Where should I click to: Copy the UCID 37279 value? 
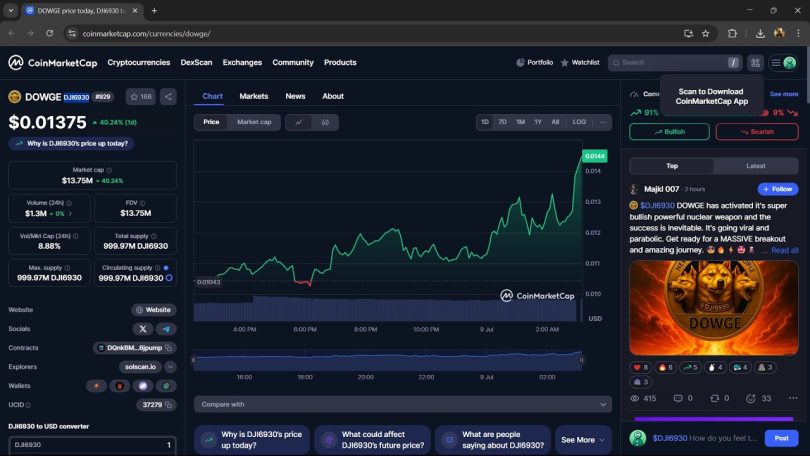[168, 405]
